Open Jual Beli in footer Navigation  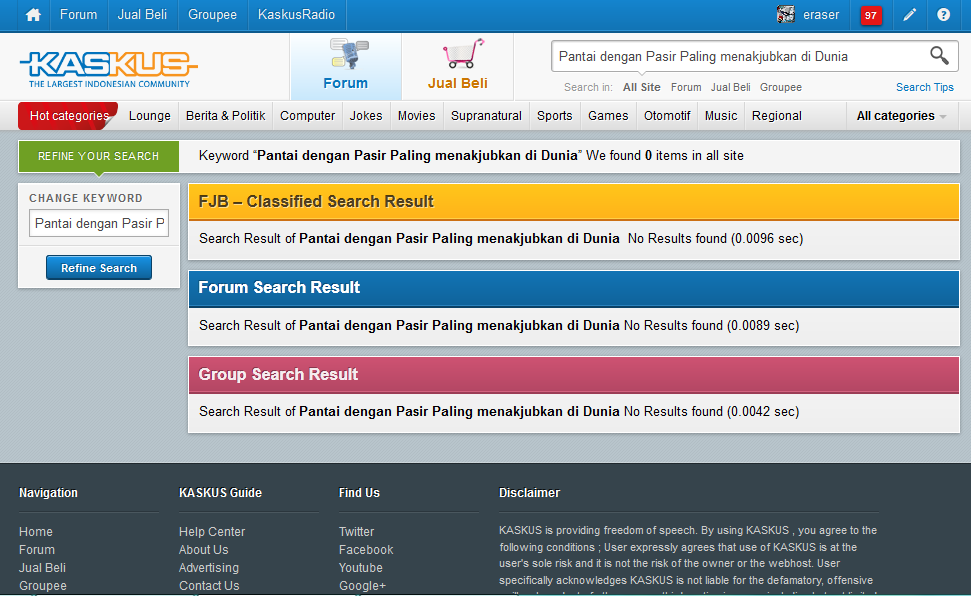42,568
